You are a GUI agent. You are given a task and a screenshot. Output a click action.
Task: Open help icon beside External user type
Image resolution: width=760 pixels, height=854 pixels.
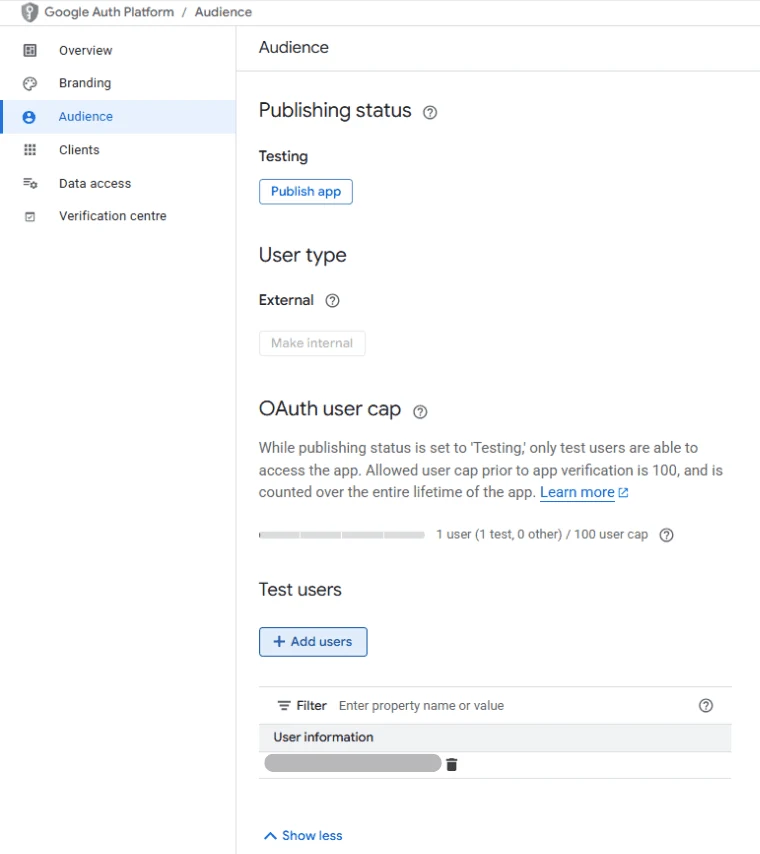[332, 301]
